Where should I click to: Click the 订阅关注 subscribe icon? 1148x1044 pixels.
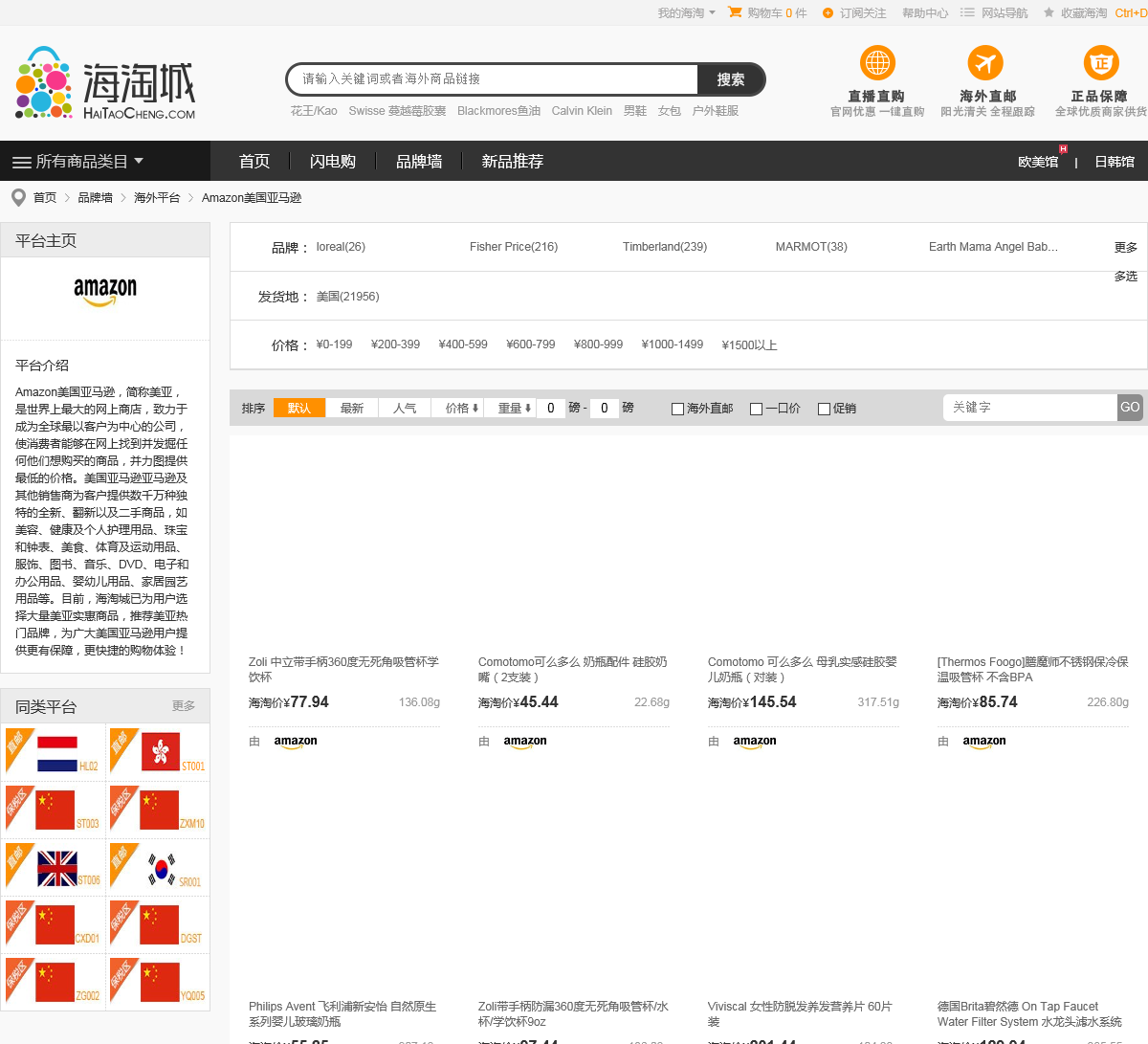(x=828, y=13)
